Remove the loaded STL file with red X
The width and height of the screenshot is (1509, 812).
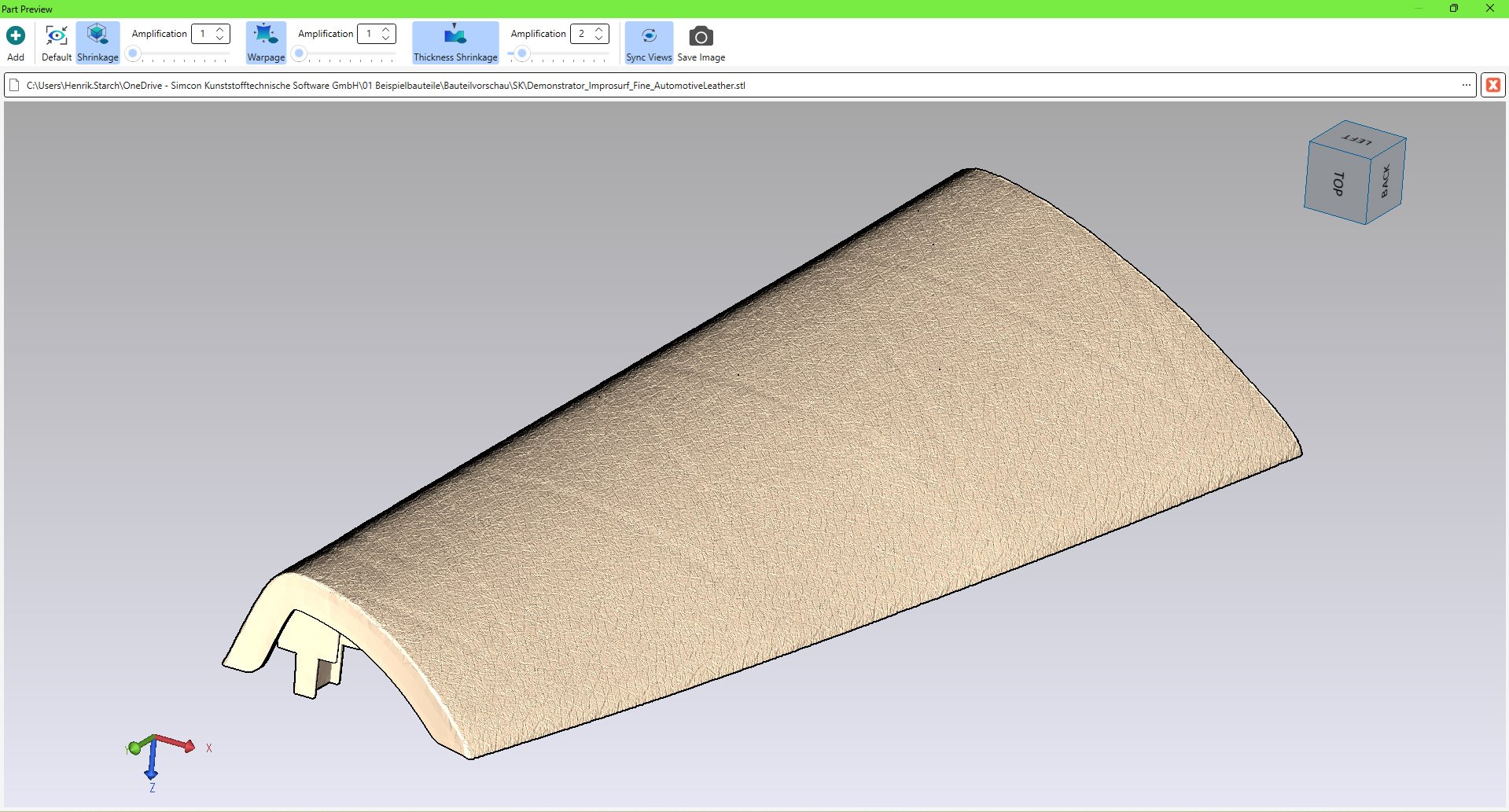tap(1492, 85)
